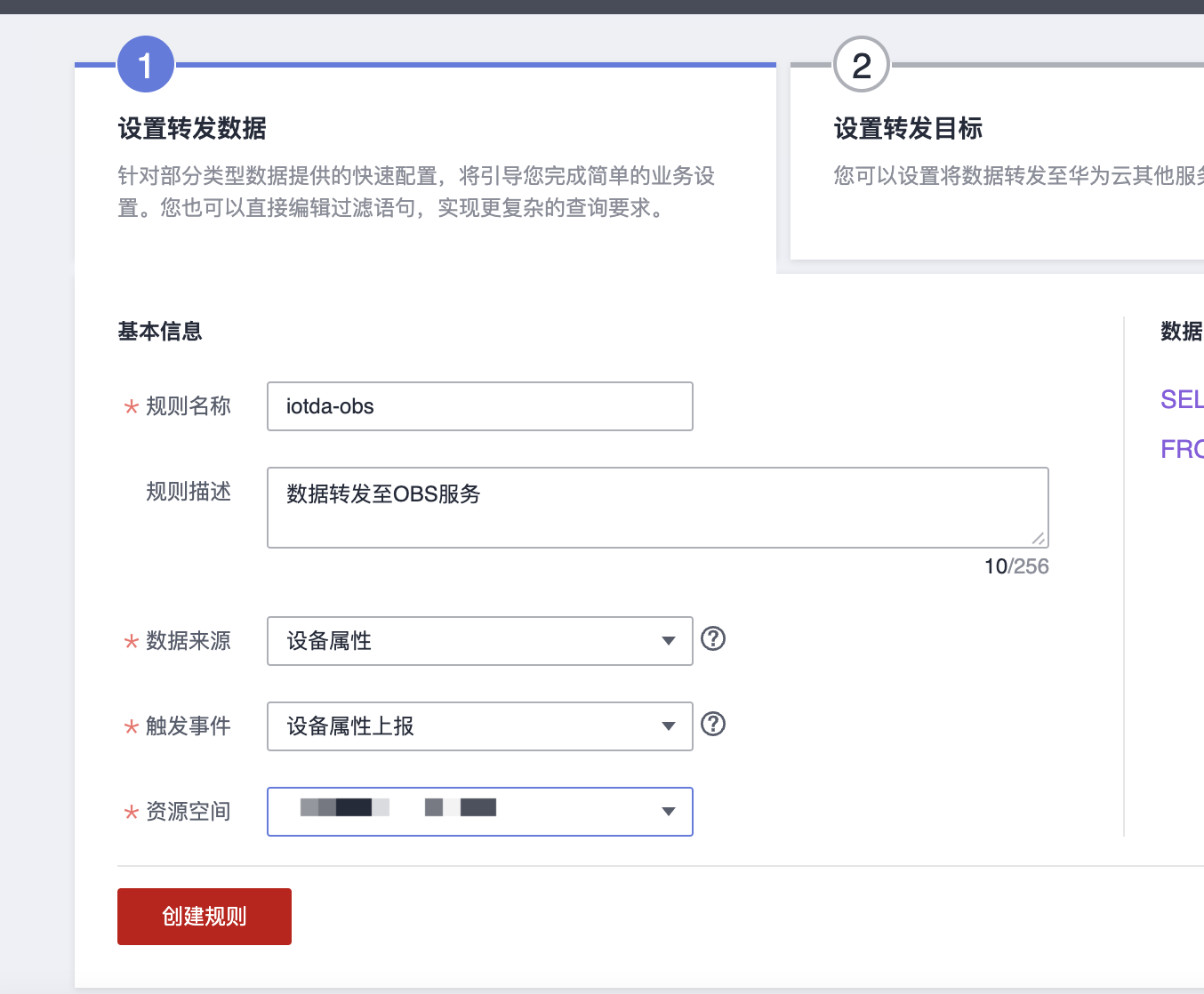Image resolution: width=1204 pixels, height=994 pixels.
Task: Click the 触发事件 dropdown arrow
Action: pos(669,726)
